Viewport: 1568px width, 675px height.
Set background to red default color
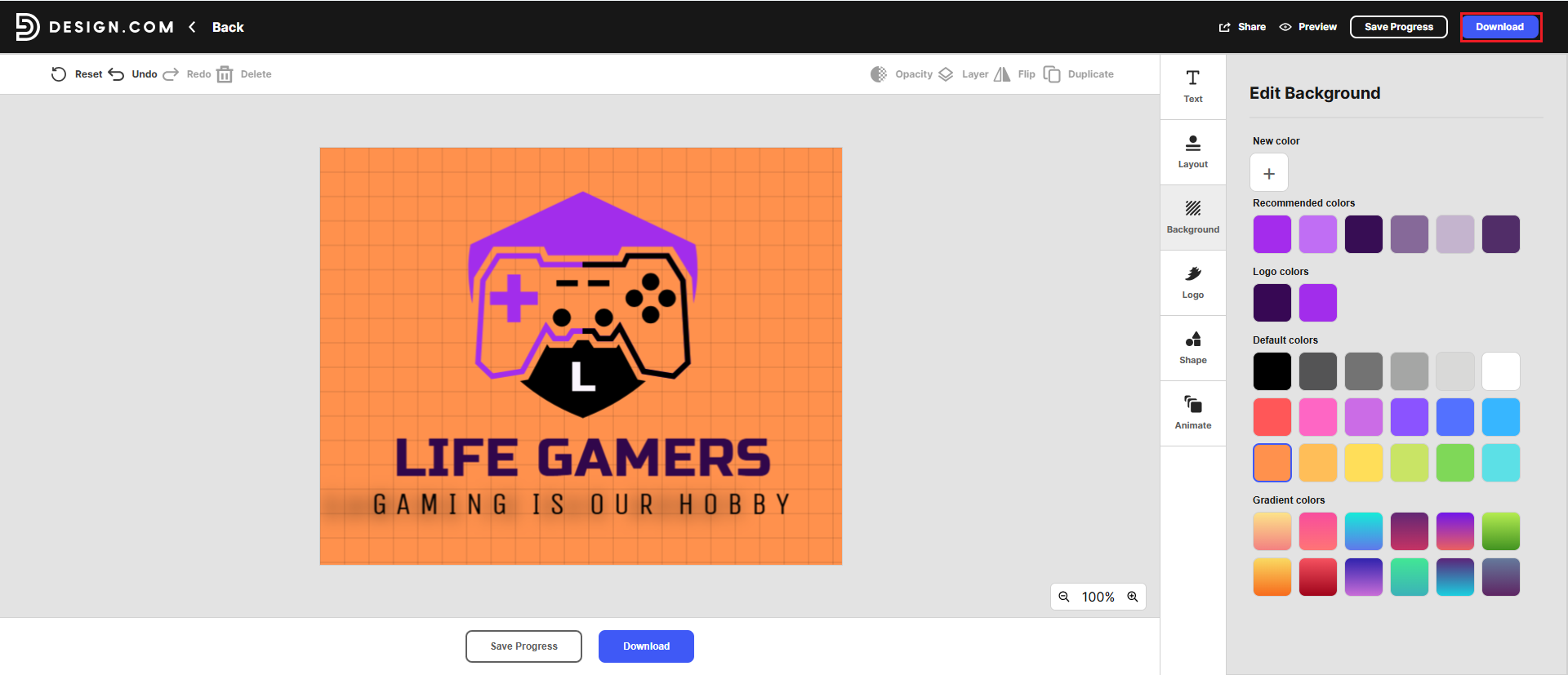pyautogui.click(x=1272, y=417)
